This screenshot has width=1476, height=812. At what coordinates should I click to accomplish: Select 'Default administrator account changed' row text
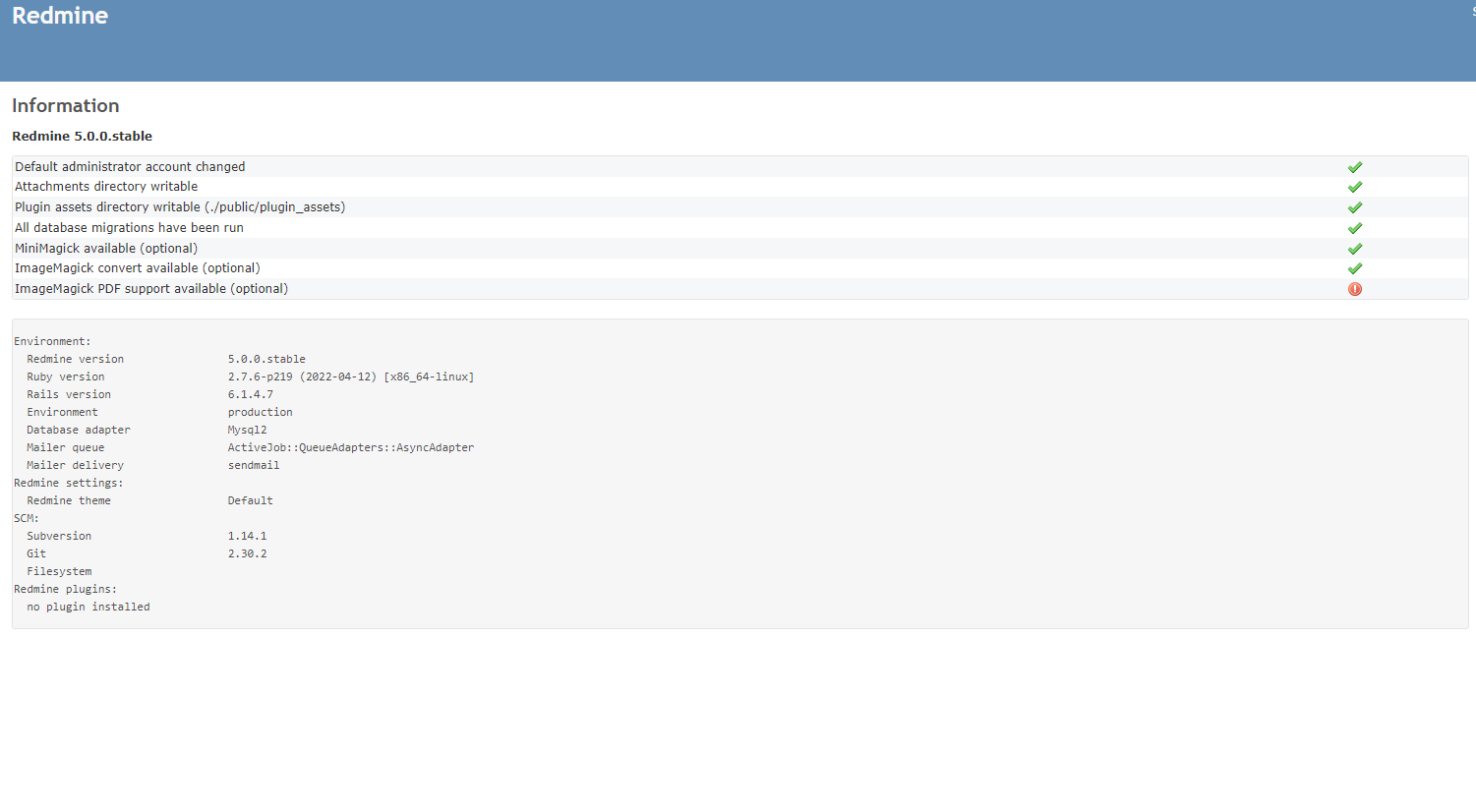130,167
